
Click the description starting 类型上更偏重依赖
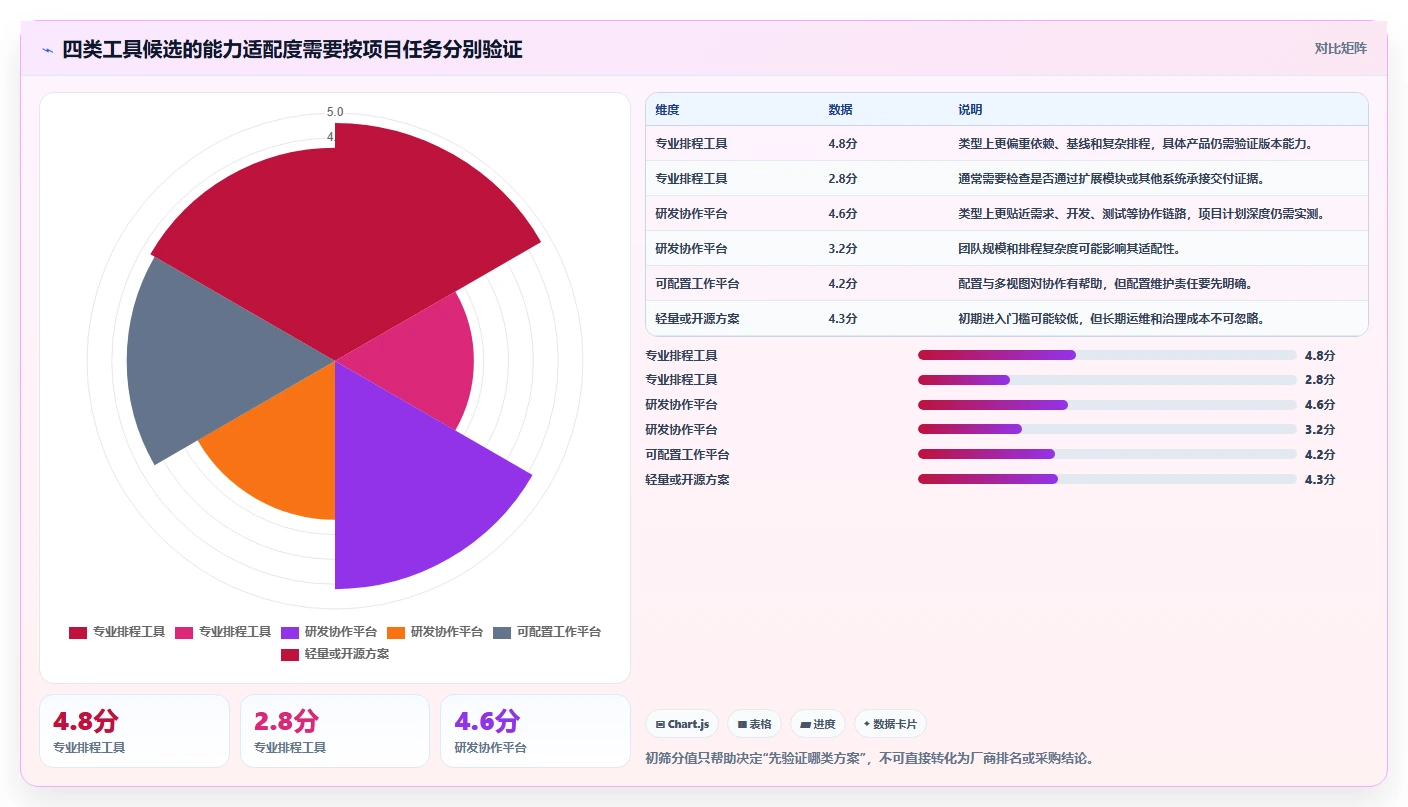1134,144
